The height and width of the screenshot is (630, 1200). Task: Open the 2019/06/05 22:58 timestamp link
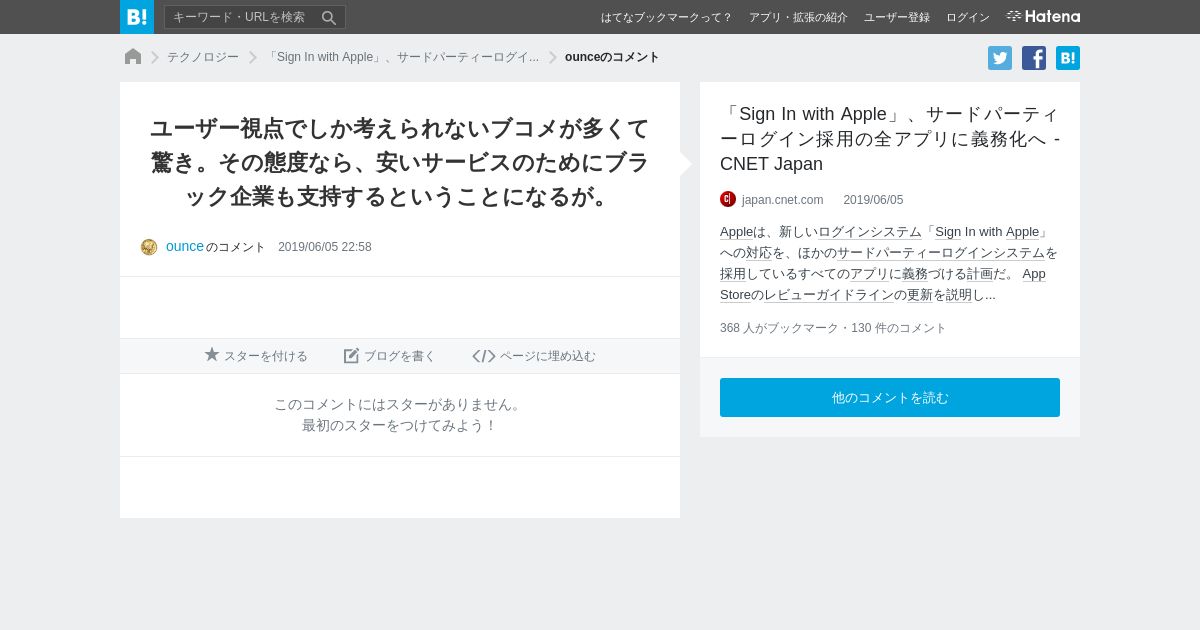[325, 247]
